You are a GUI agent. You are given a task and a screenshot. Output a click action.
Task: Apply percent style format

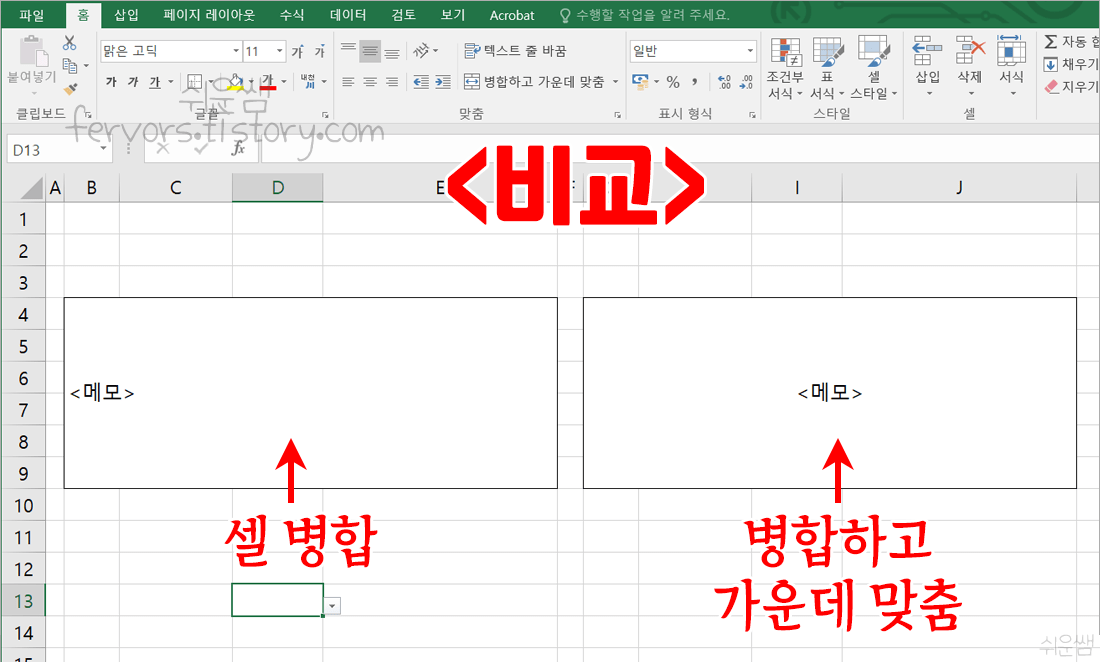click(673, 82)
